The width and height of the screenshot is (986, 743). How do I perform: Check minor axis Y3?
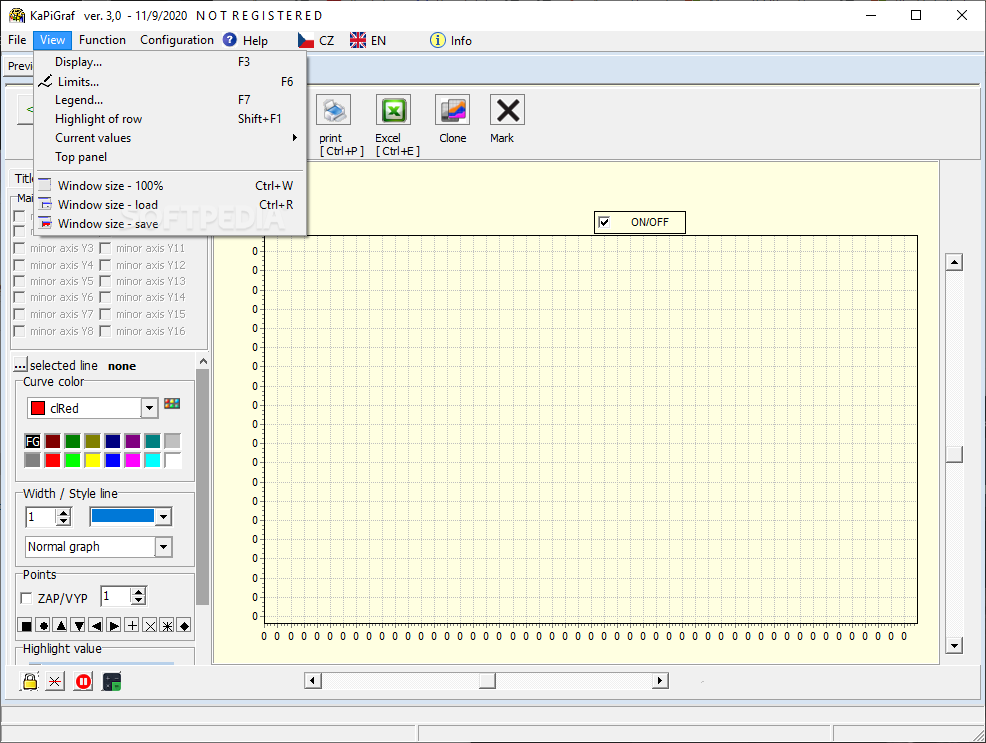pos(19,248)
